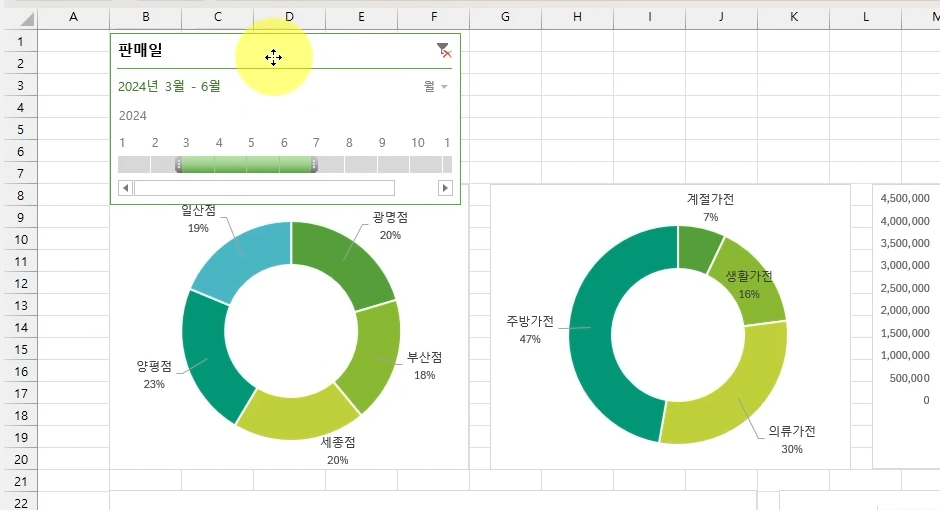Click the 주방가전 47% data label
Screen dimensions: 940x510
pyautogui.click(x=530, y=330)
